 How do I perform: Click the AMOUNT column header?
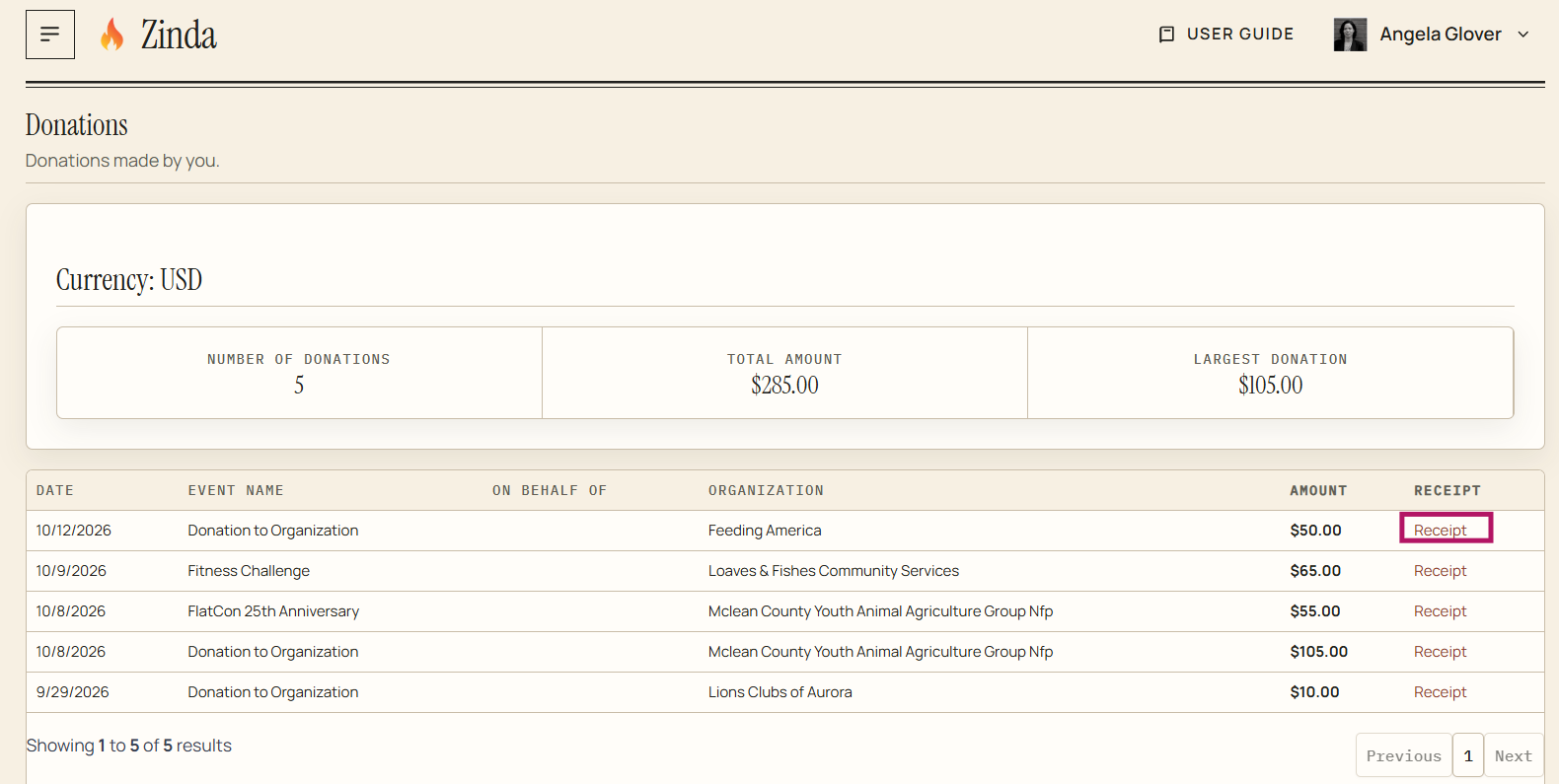(1318, 490)
